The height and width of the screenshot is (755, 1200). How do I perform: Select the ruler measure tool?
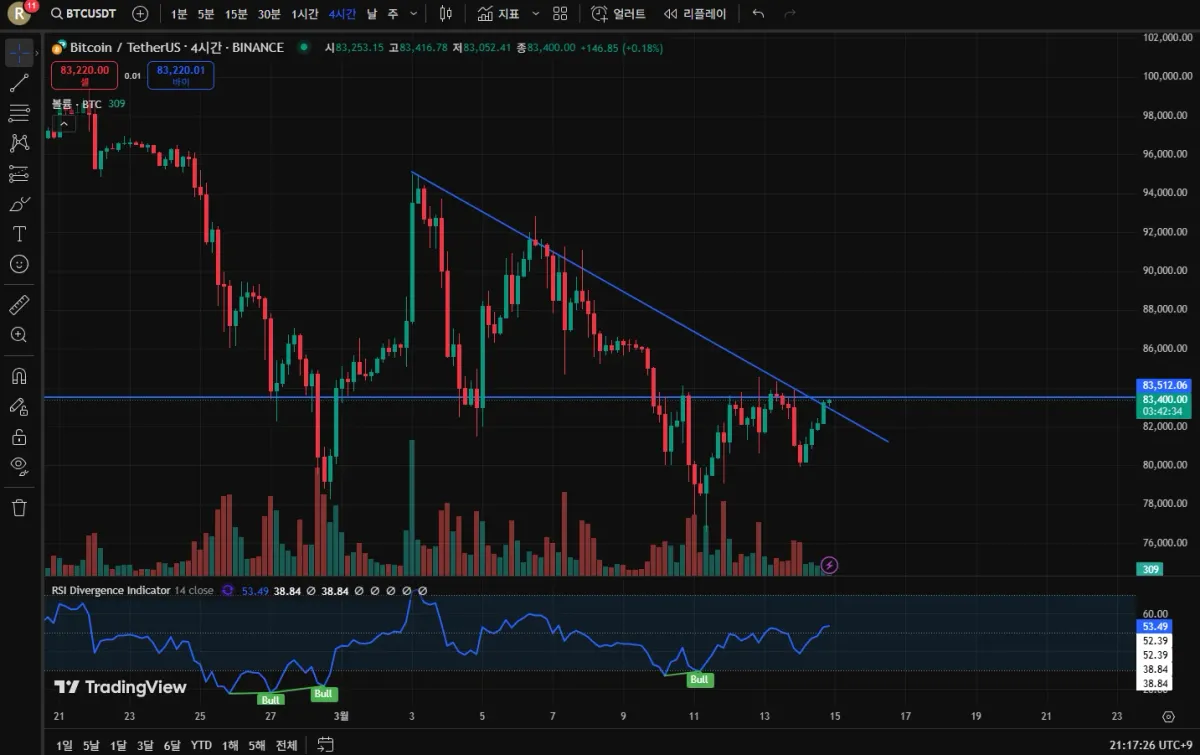point(19,304)
